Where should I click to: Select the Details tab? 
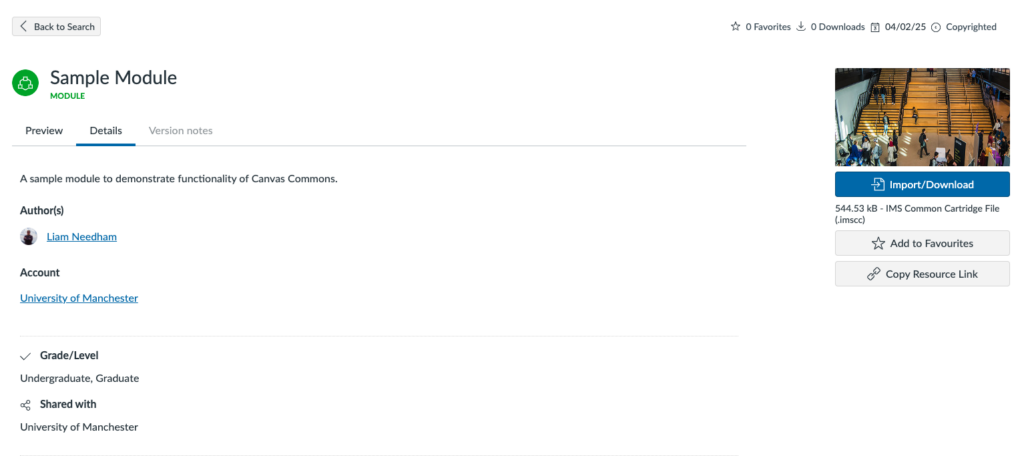pyautogui.click(x=106, y=131)
